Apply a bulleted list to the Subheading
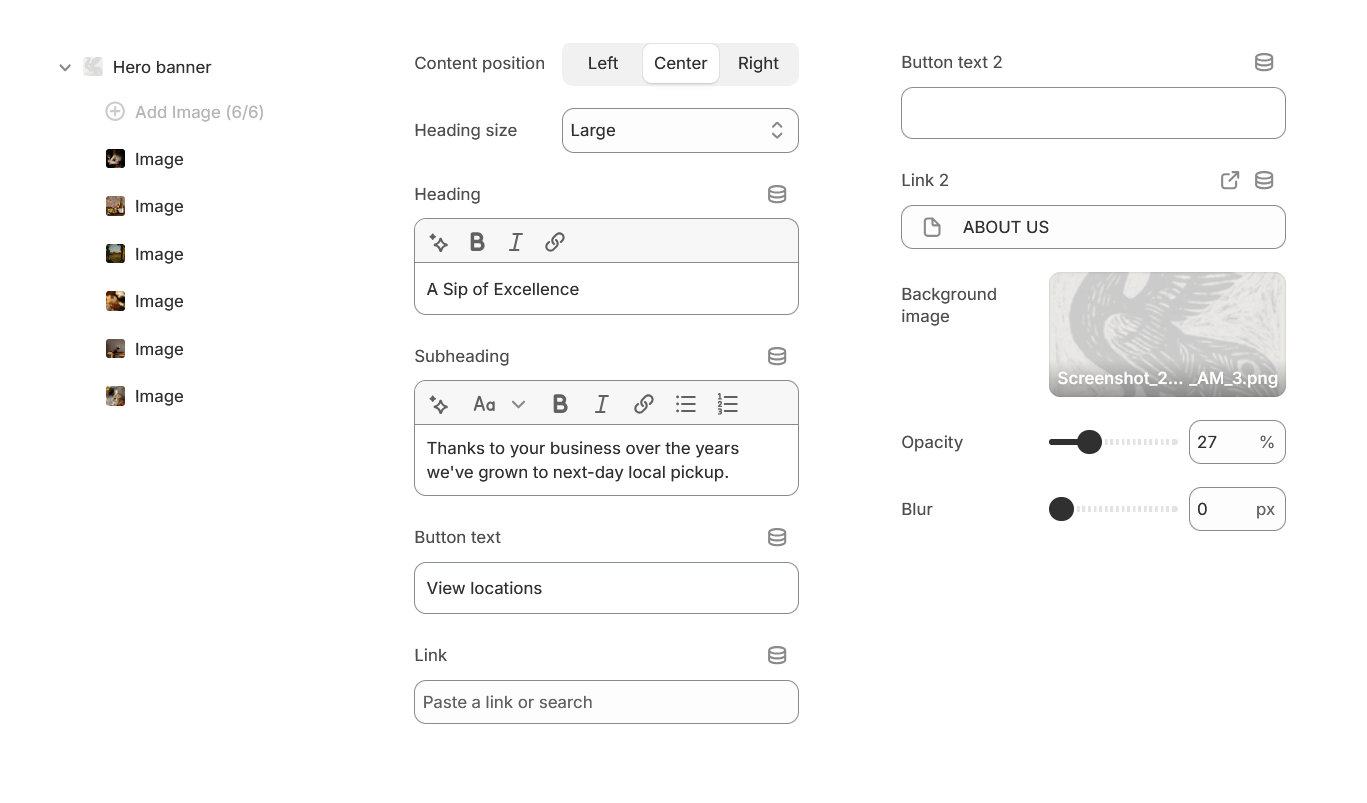The height and width of the screenshot is (803, 1367). pos(686,403)
